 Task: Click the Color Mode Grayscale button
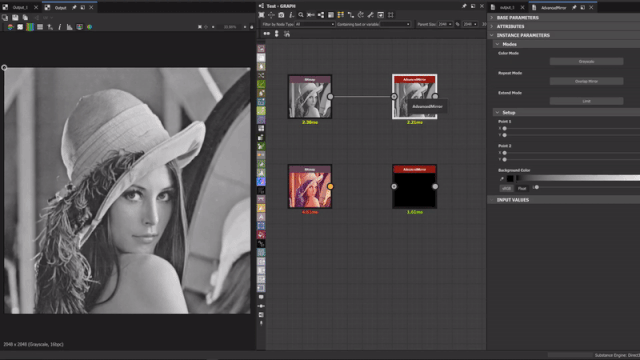(x=587, y=62)
